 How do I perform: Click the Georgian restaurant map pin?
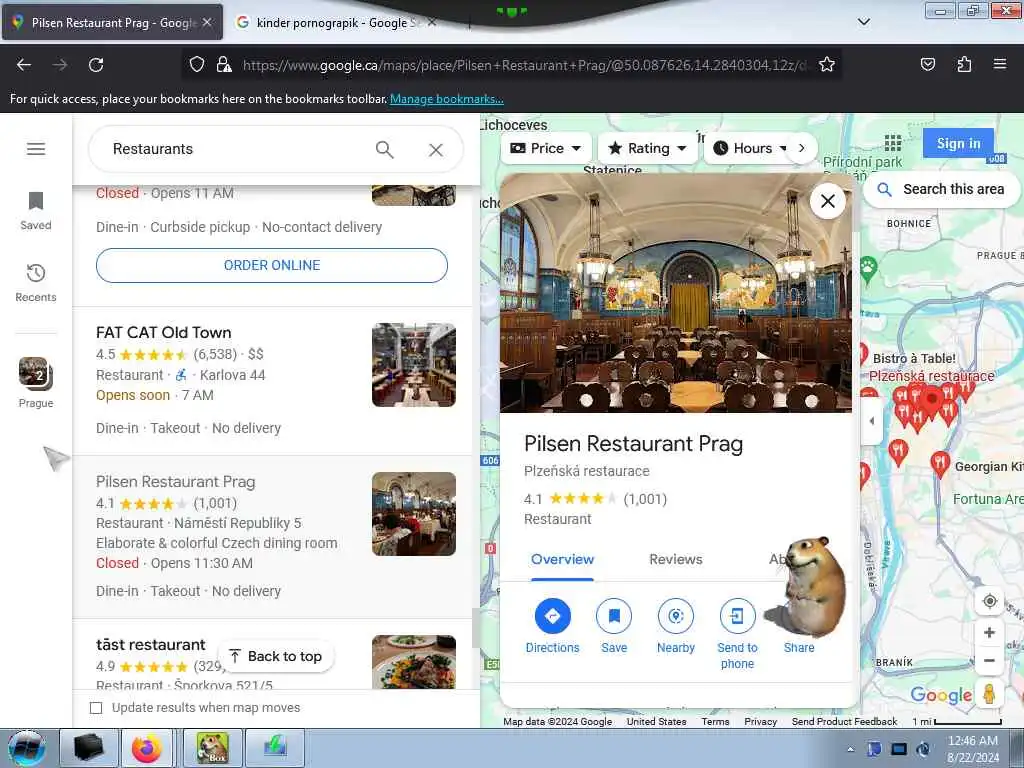940,464
